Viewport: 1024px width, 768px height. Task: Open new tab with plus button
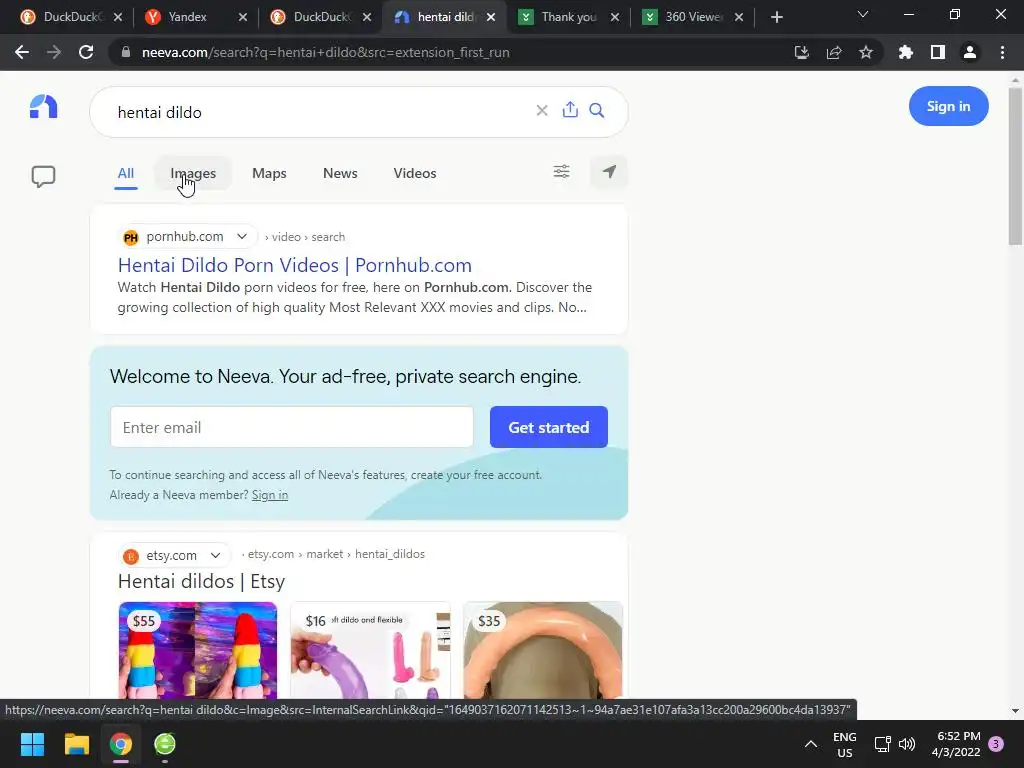pos(776,17)
